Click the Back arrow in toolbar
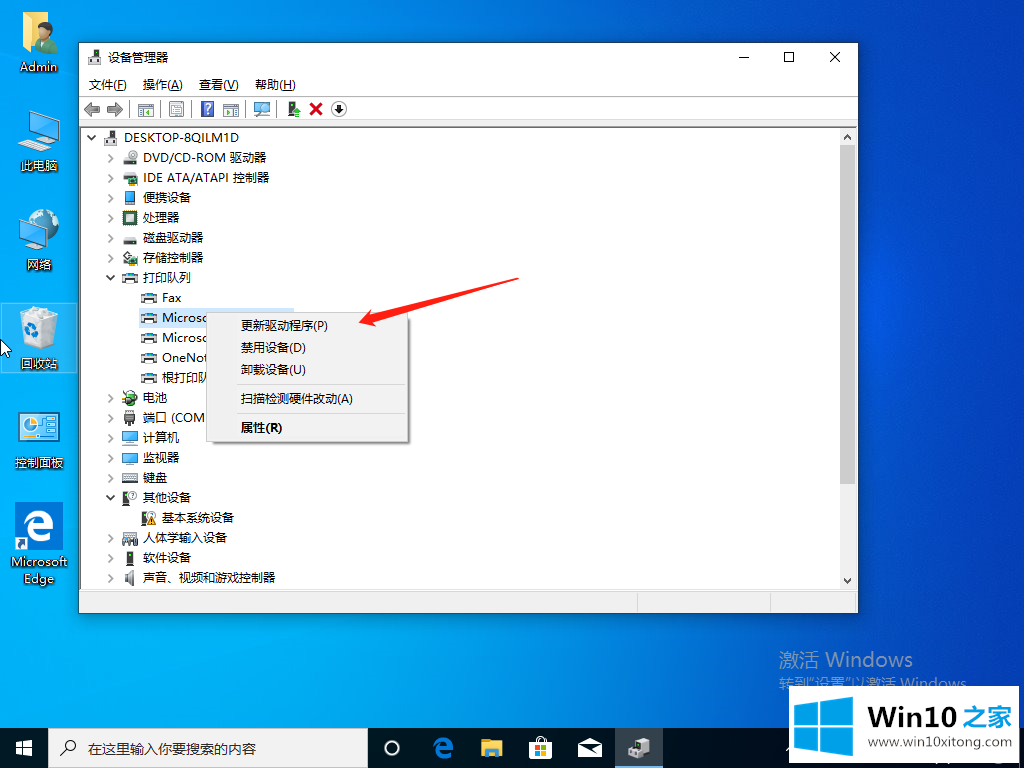Viewport: 1024px width, 768px height. click(92, 109)
